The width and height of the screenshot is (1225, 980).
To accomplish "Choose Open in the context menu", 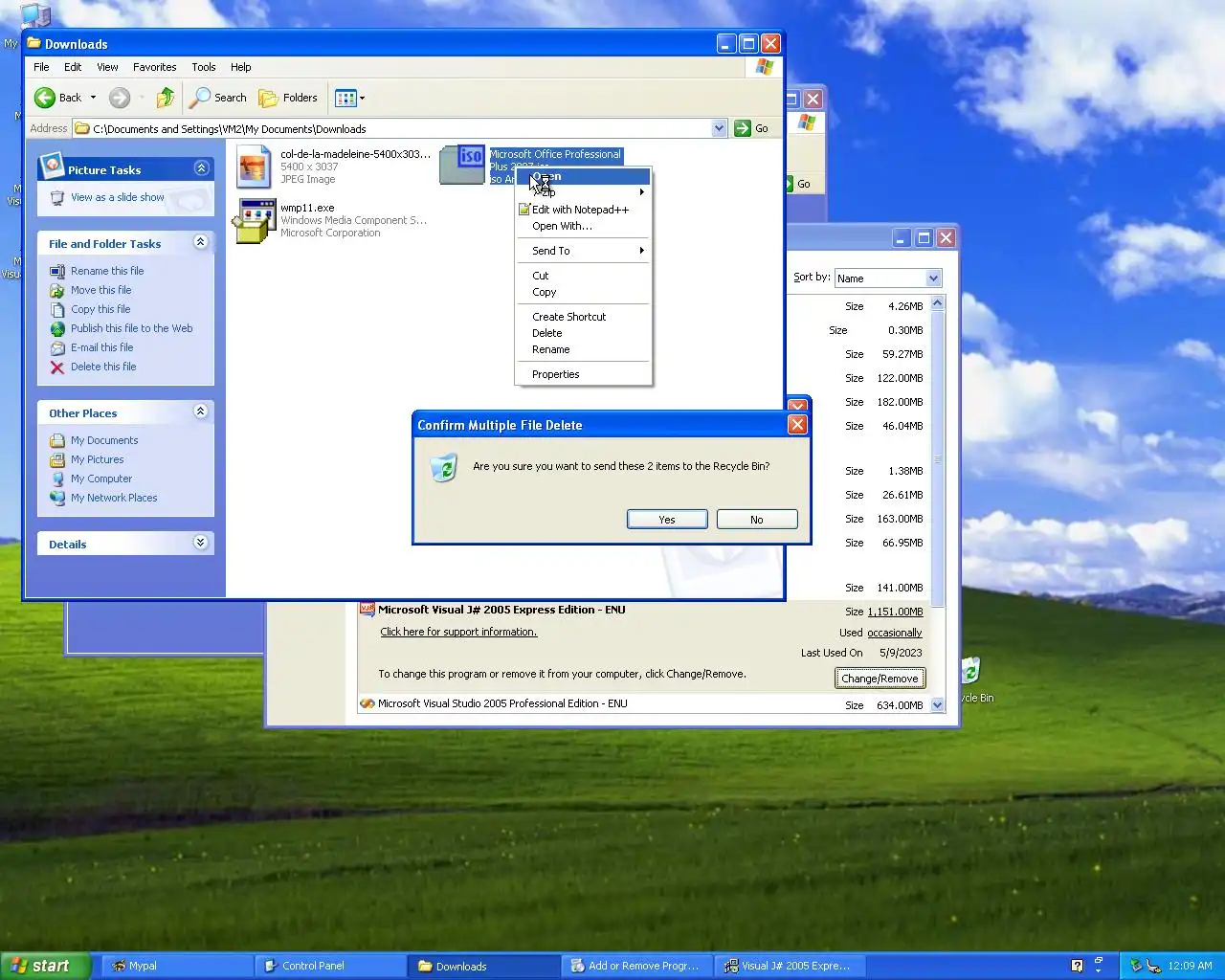I will coord(583,176).
